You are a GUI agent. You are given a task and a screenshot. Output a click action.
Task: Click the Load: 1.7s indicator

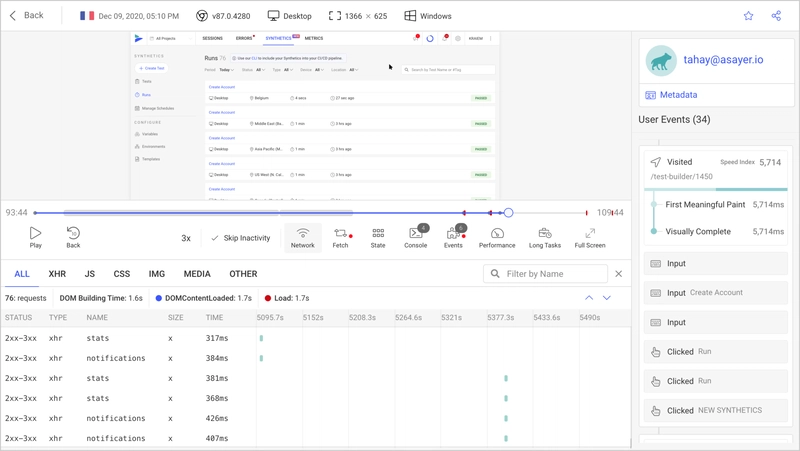click(x=287, y=298)
